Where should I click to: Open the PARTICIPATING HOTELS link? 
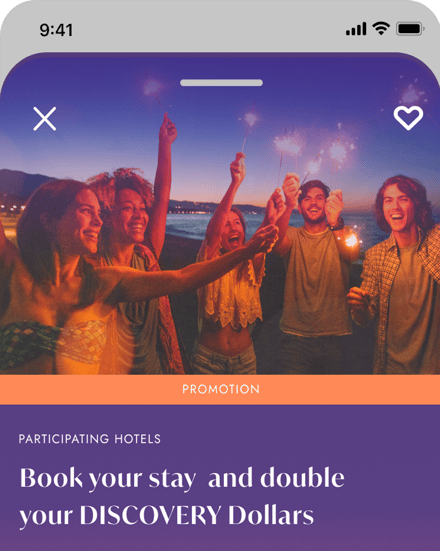[x=90, y=439]
